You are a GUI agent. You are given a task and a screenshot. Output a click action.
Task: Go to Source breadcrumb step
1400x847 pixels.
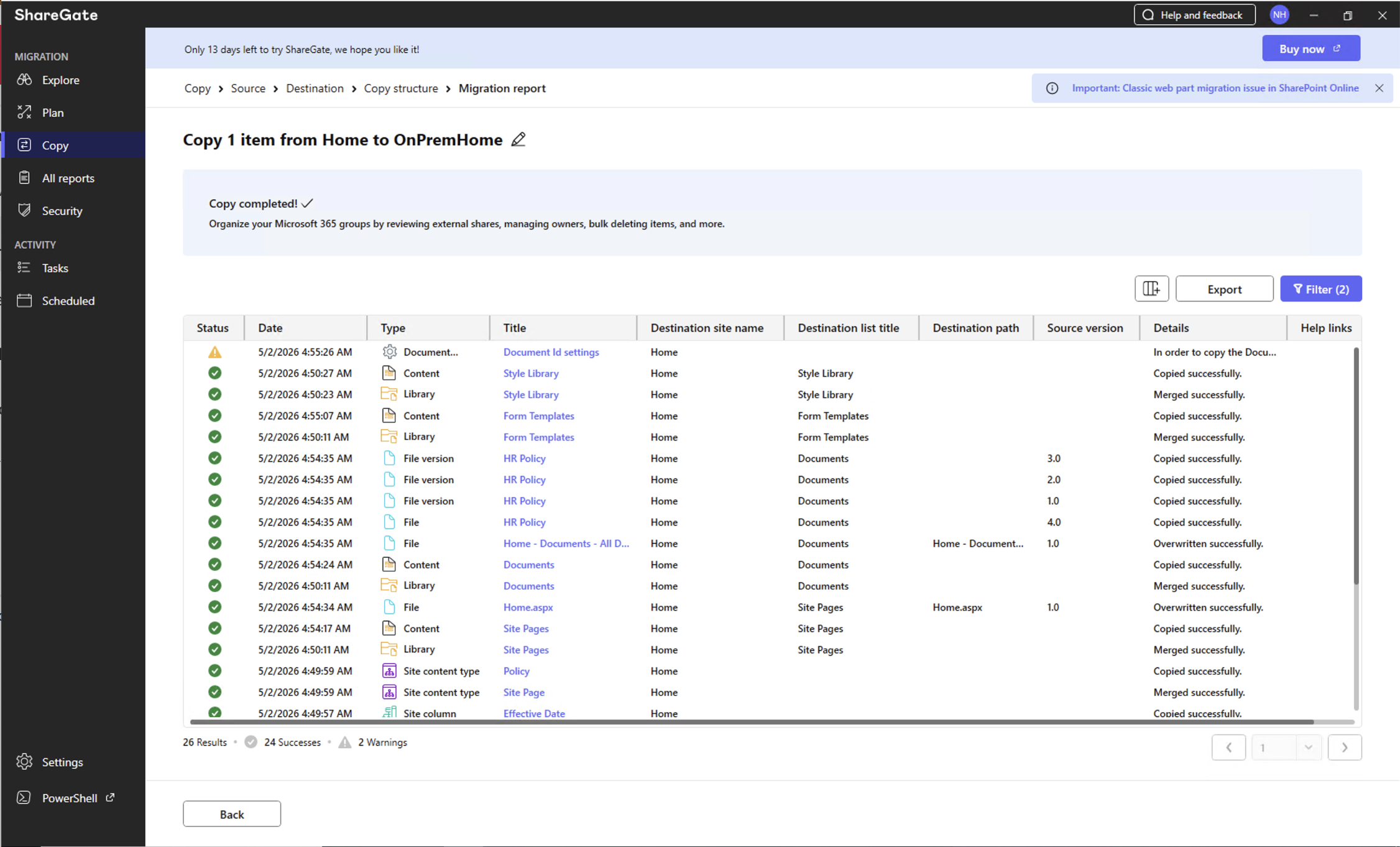[x=248, y=88]
